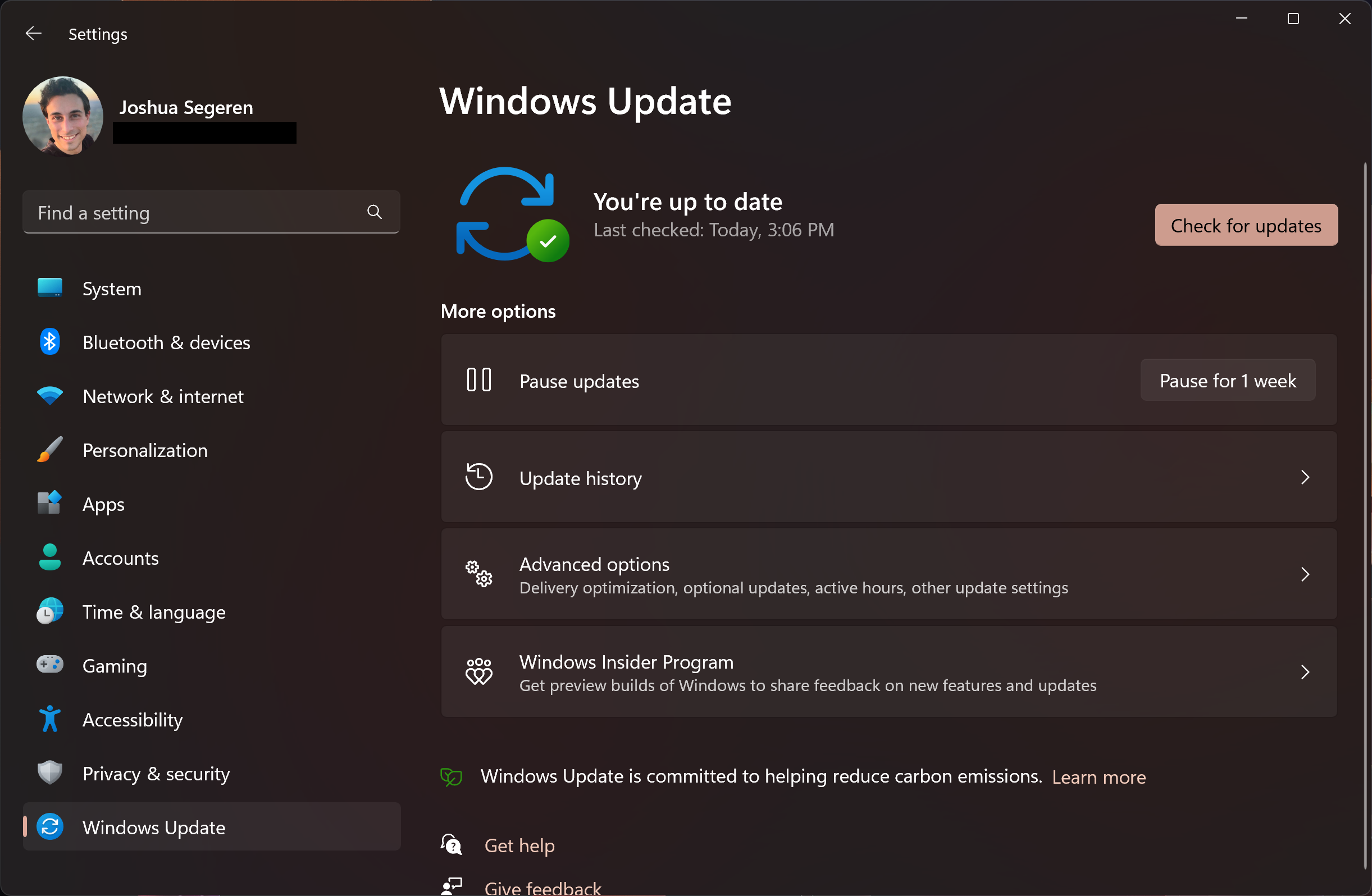The height and width of the screenshot is (896, 1372).
Task: Click the Gaming controller icon
Action: point(49,665)
